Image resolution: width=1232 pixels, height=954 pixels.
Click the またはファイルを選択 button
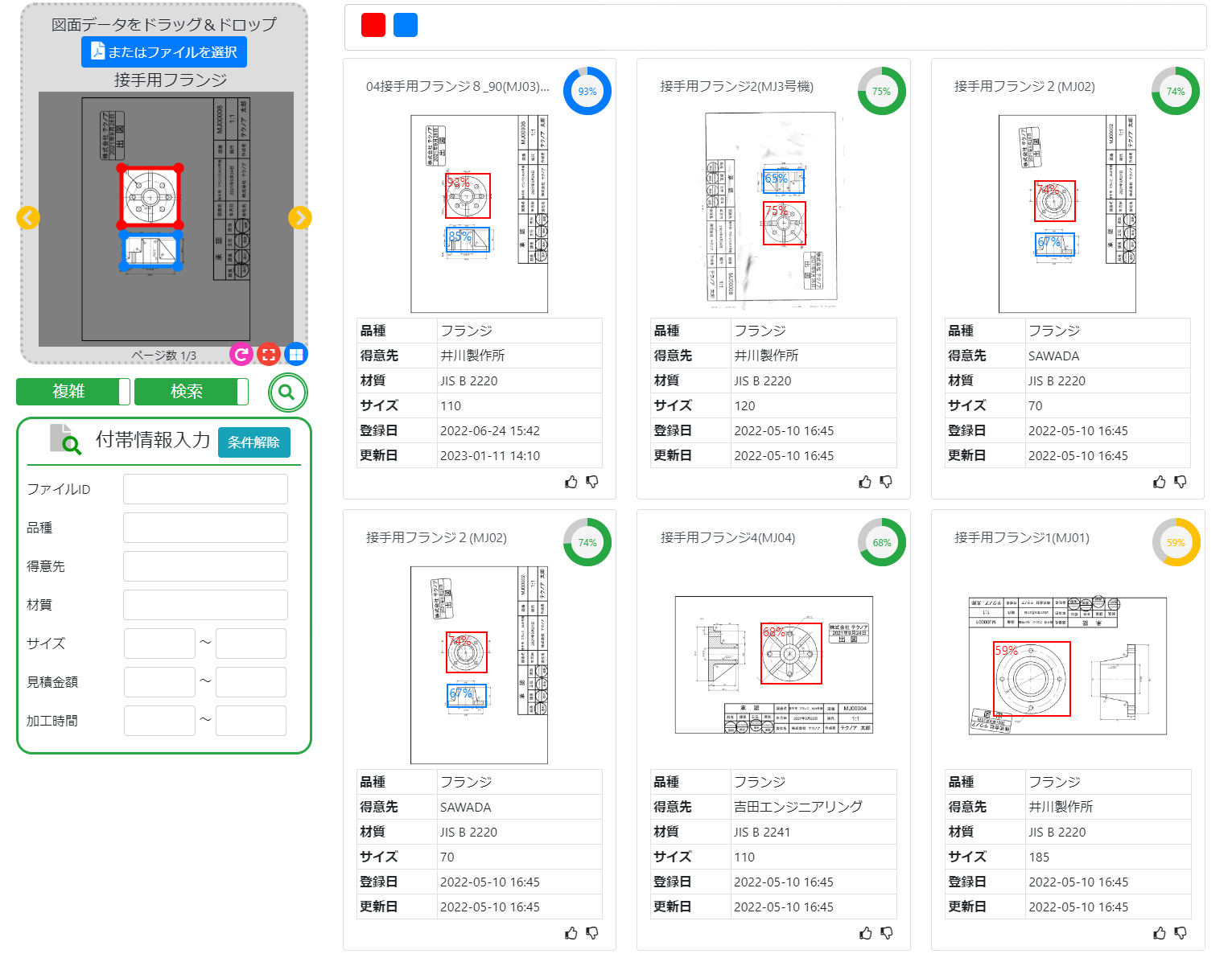pos(164,52)
